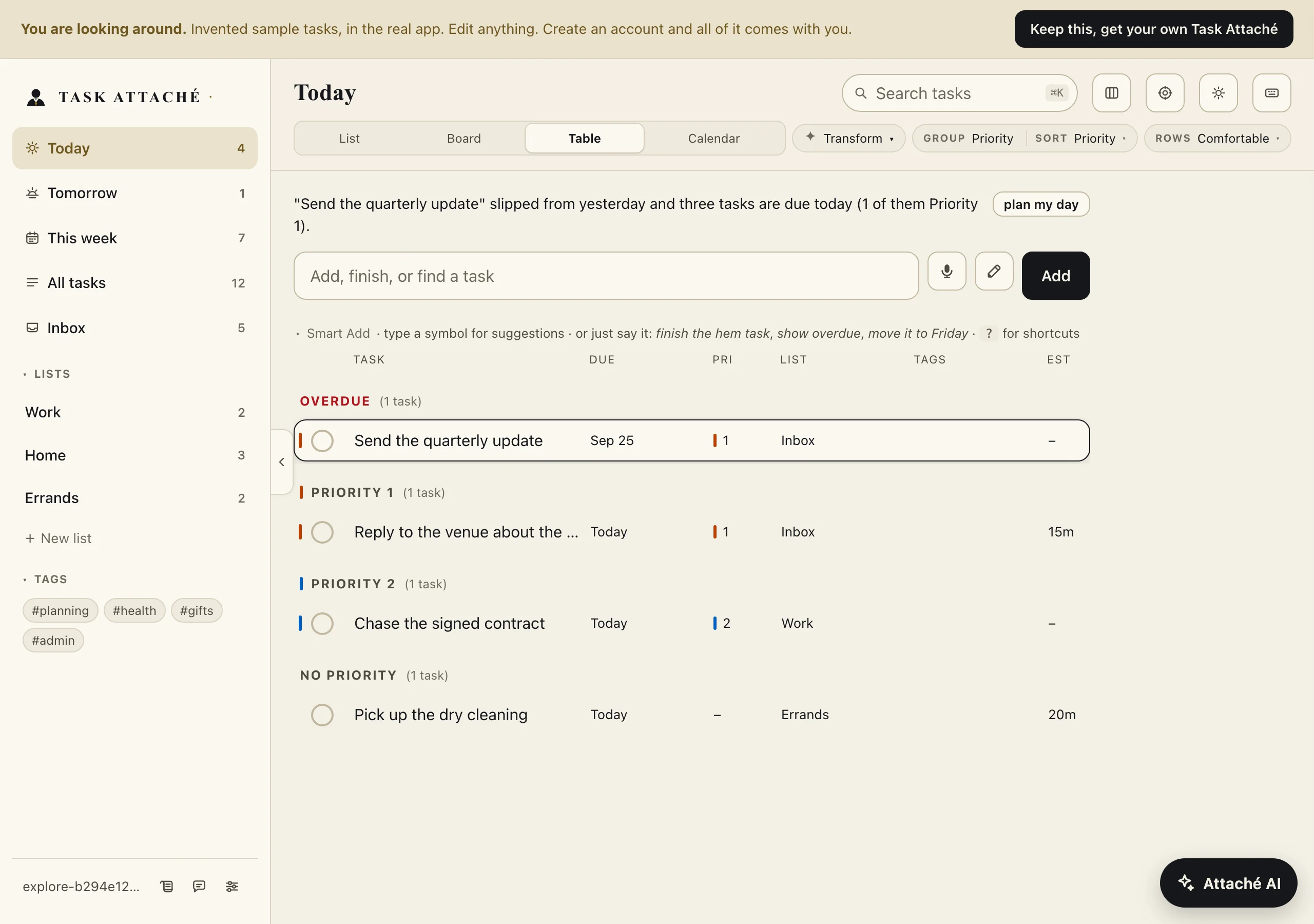
Task: Open the Group Priority selector
Action: coord(969,139)
